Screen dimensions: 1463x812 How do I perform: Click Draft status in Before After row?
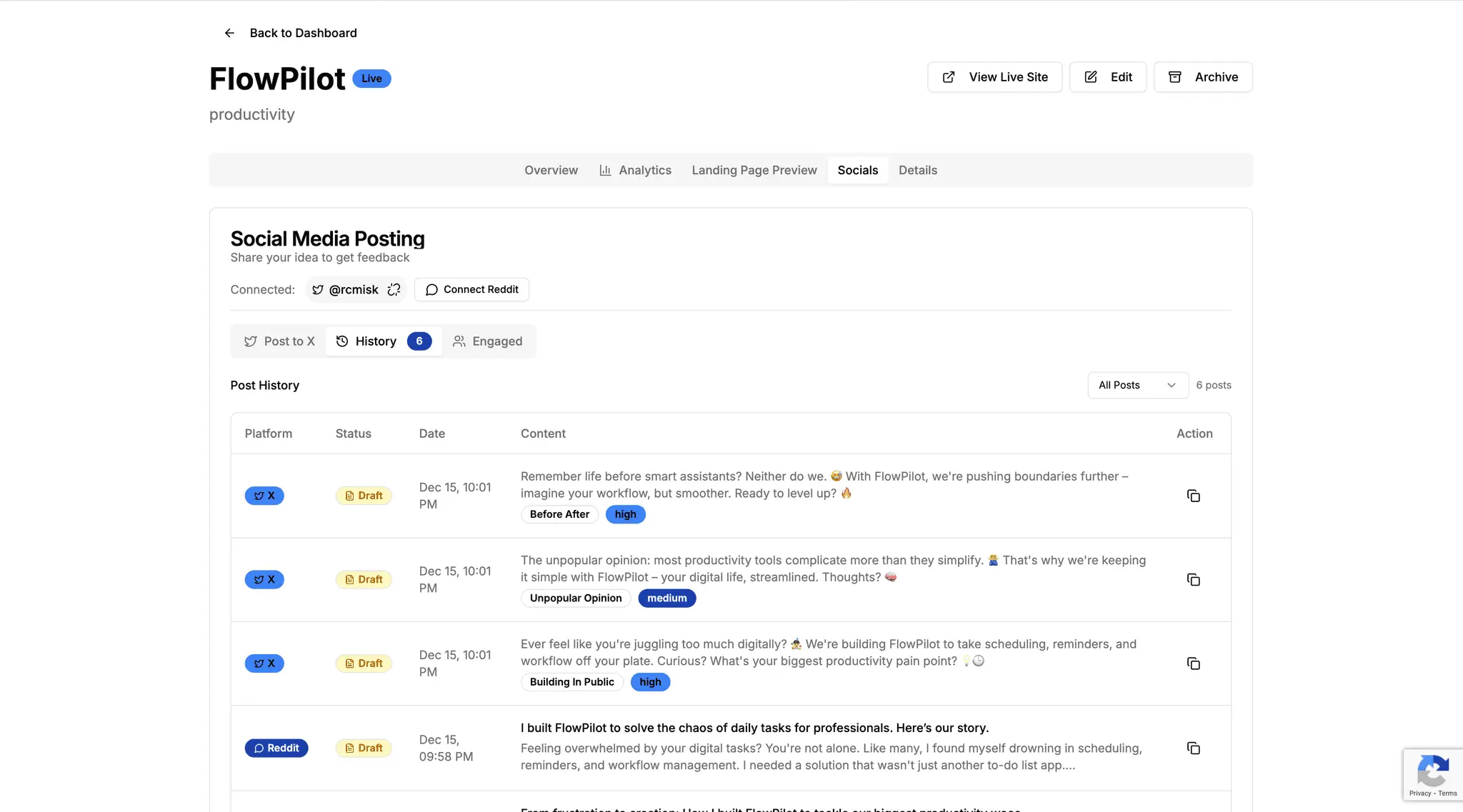pyautogui.click(x=364, y=496)
